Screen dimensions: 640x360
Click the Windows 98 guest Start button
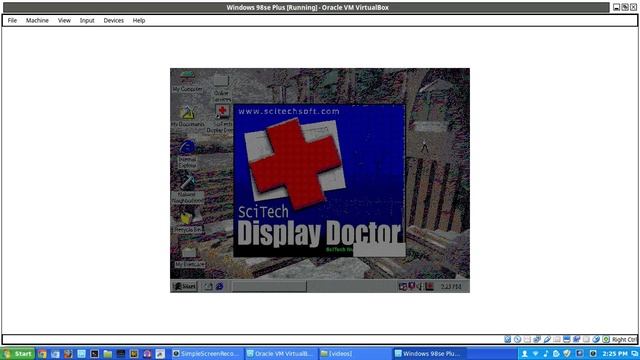coord(184,287)
